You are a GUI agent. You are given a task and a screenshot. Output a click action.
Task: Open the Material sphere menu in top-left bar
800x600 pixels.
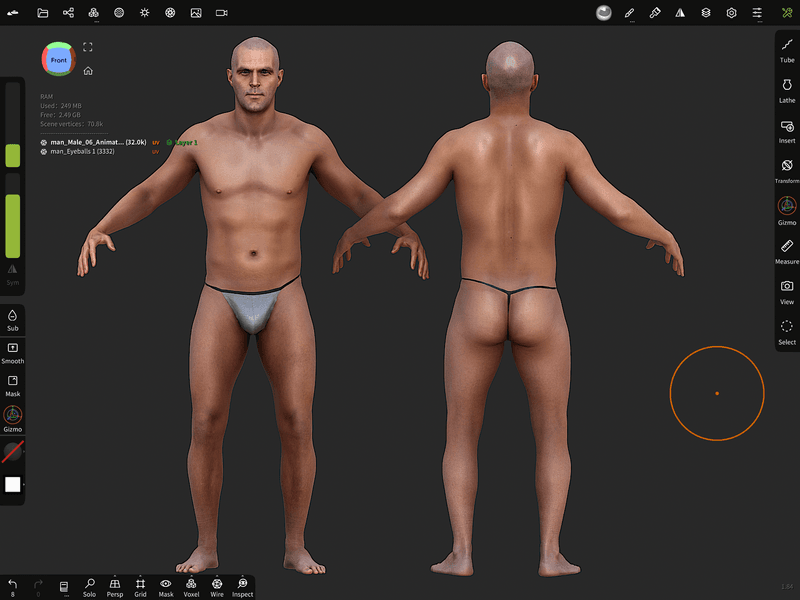coord(119,13)
